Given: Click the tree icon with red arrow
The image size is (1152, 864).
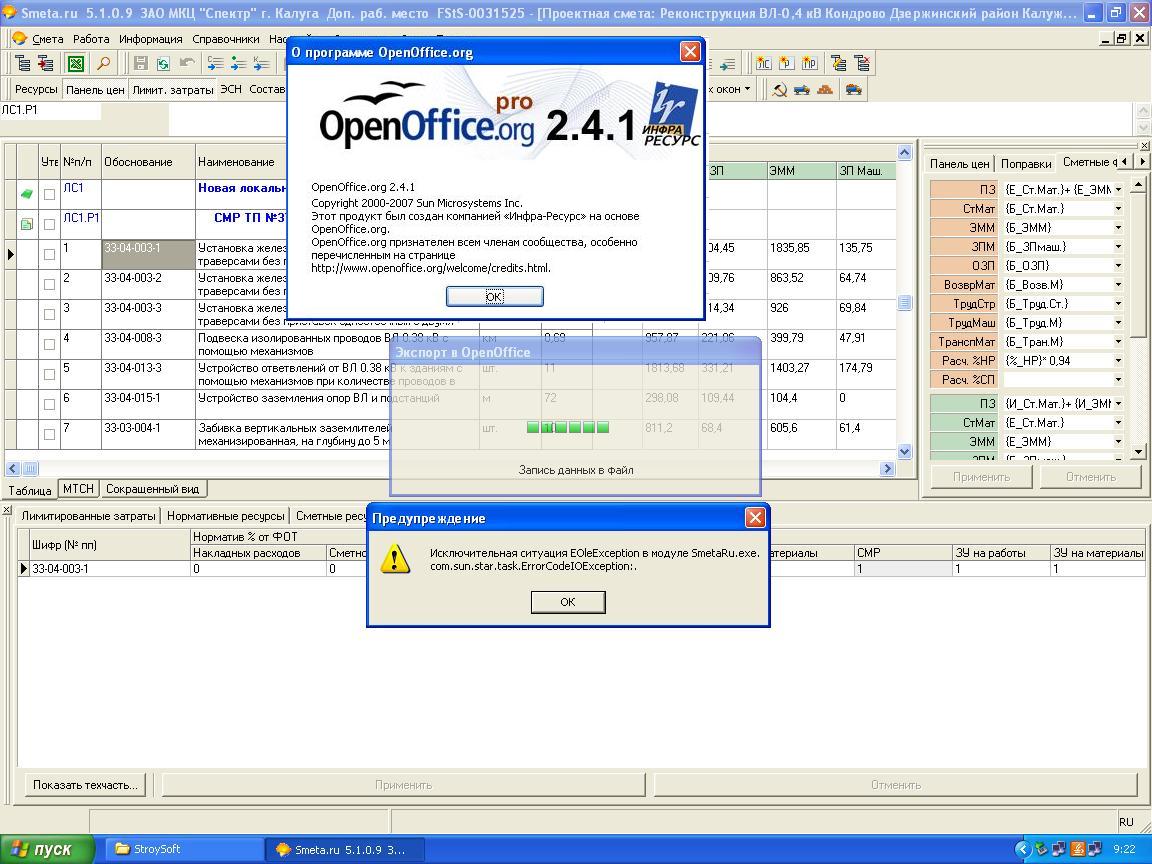Looking at the screenshot, I should [46, 64].
